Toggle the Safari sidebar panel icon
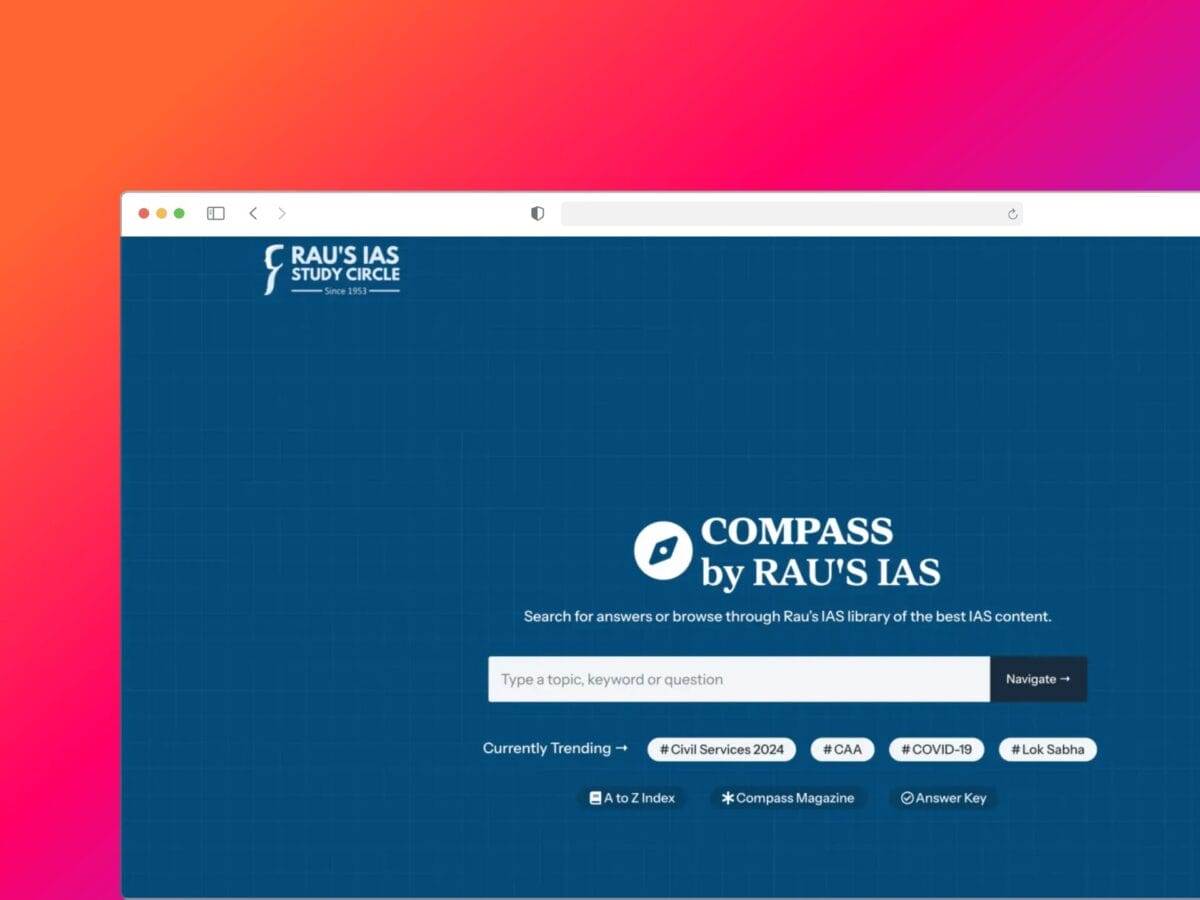This screenshot has width=1200, height=900. pos(215,213)
